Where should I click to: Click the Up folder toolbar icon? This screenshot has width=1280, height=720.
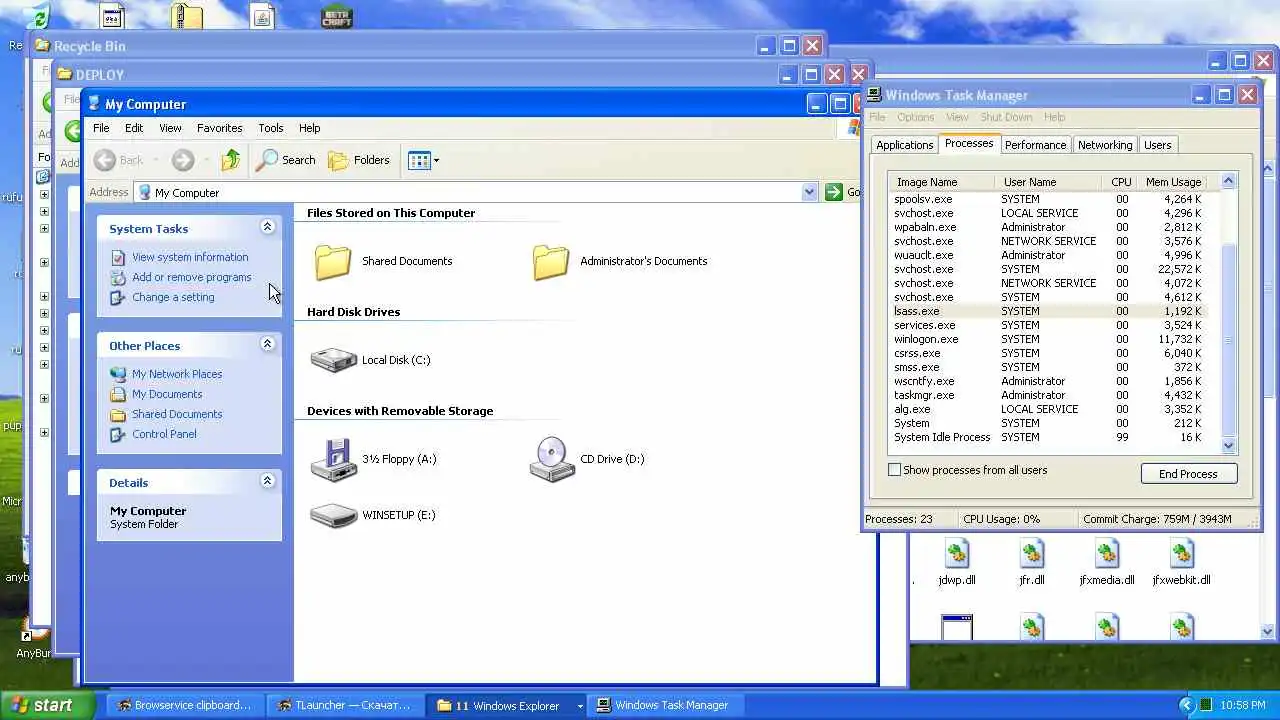coord(231,160)
